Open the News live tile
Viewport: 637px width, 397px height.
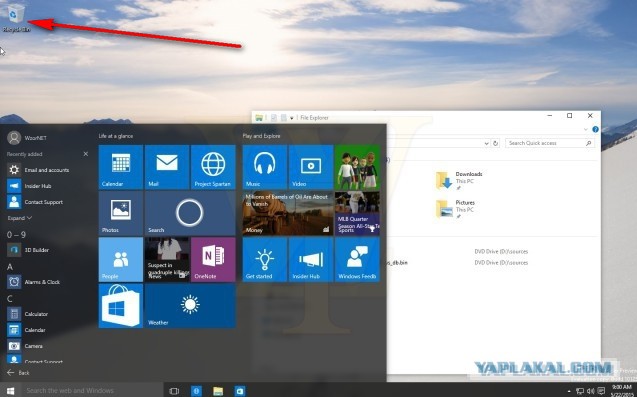[167, 260]
